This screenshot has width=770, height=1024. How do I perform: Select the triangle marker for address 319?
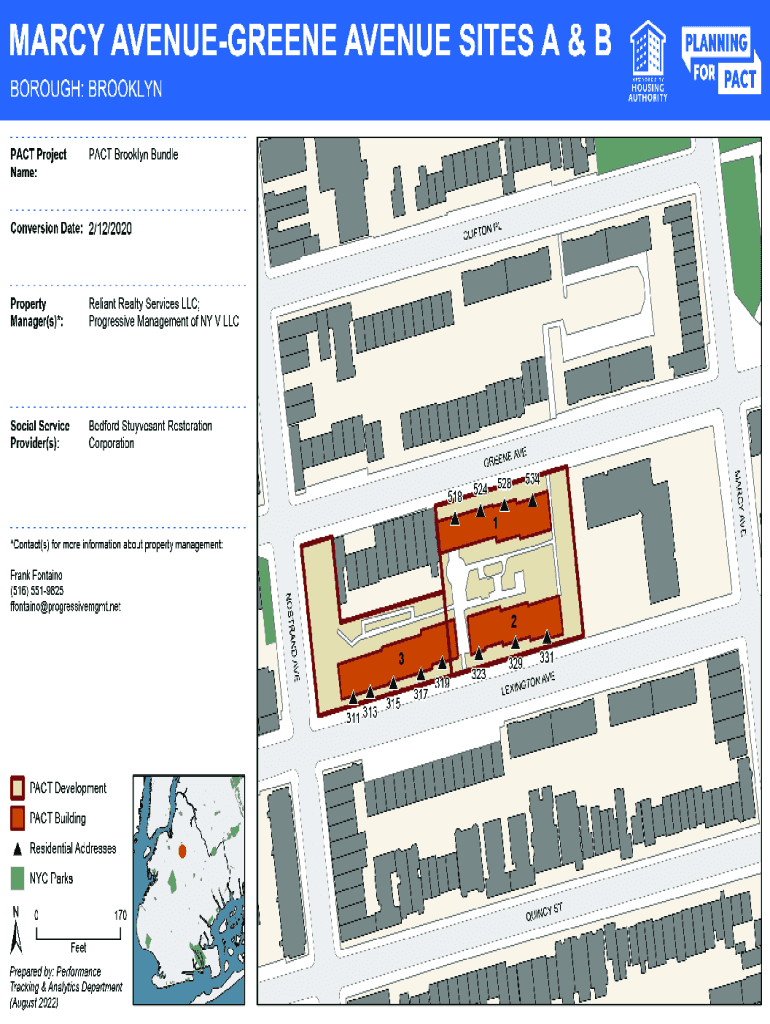442,662
